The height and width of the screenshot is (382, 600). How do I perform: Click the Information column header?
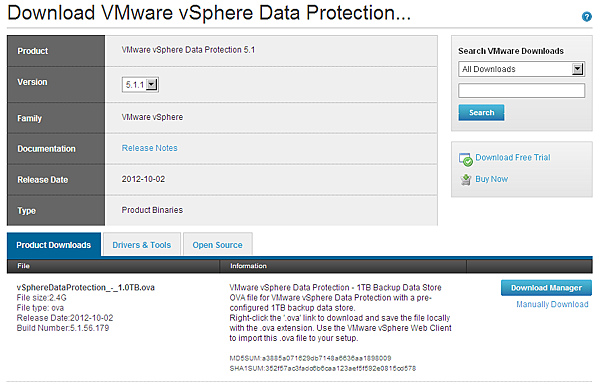click(248, 266)
